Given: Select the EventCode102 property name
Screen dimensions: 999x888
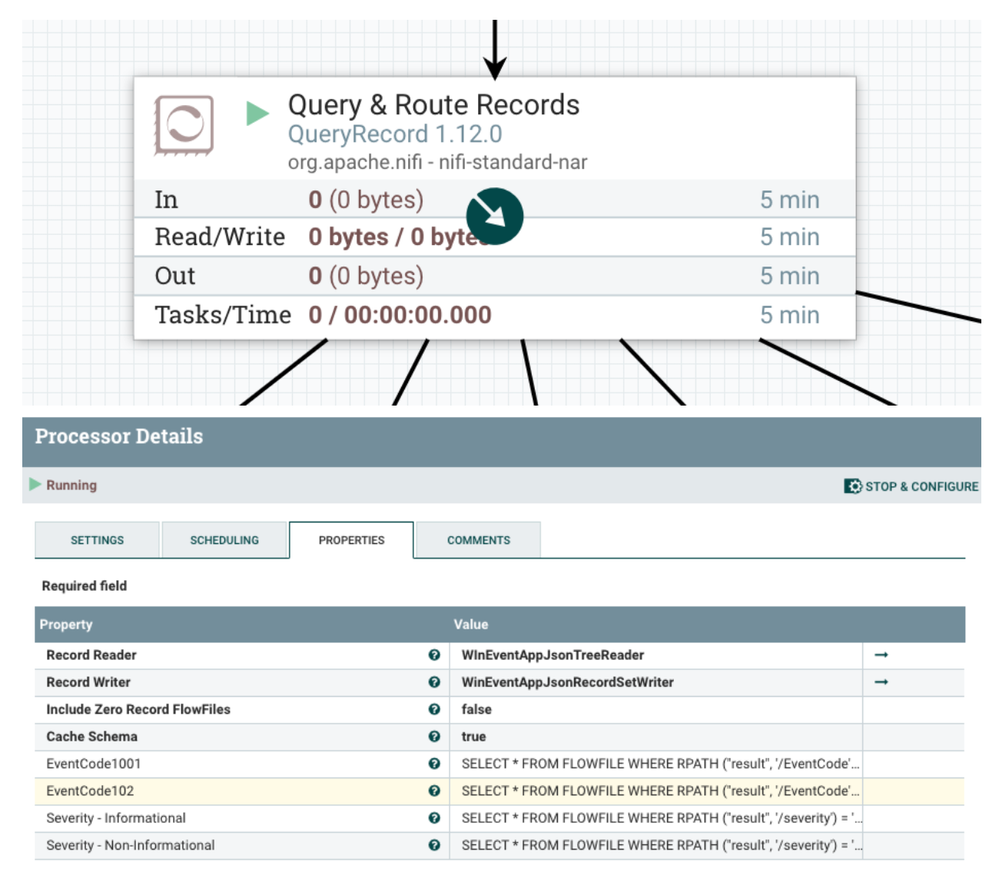Looking at the screenshot, I should (90, 791).
